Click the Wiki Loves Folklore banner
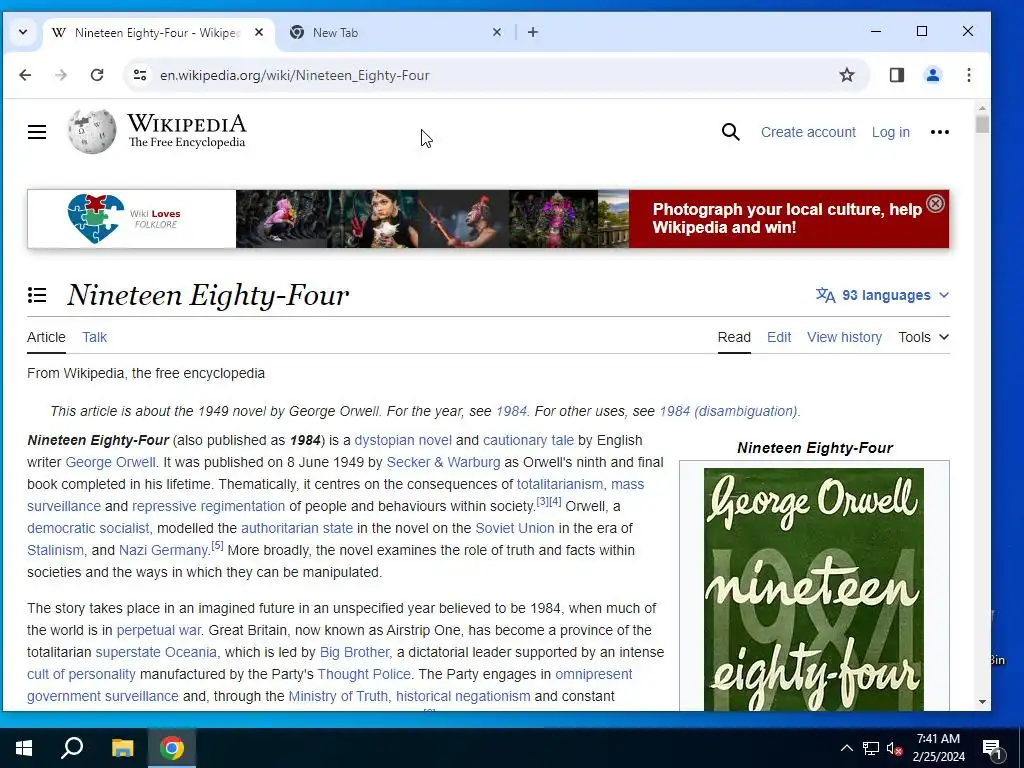The height and width of the screenshot is (768, 1024). [x=488, y=219]
